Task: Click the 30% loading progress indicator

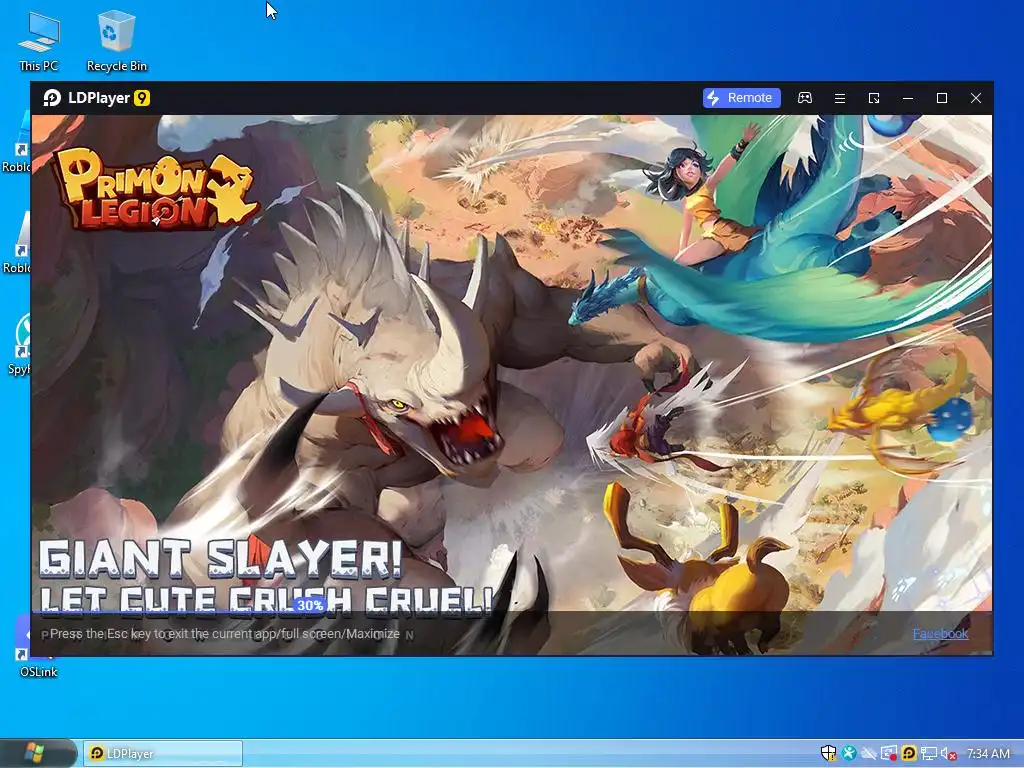Action: coord(310,605)
